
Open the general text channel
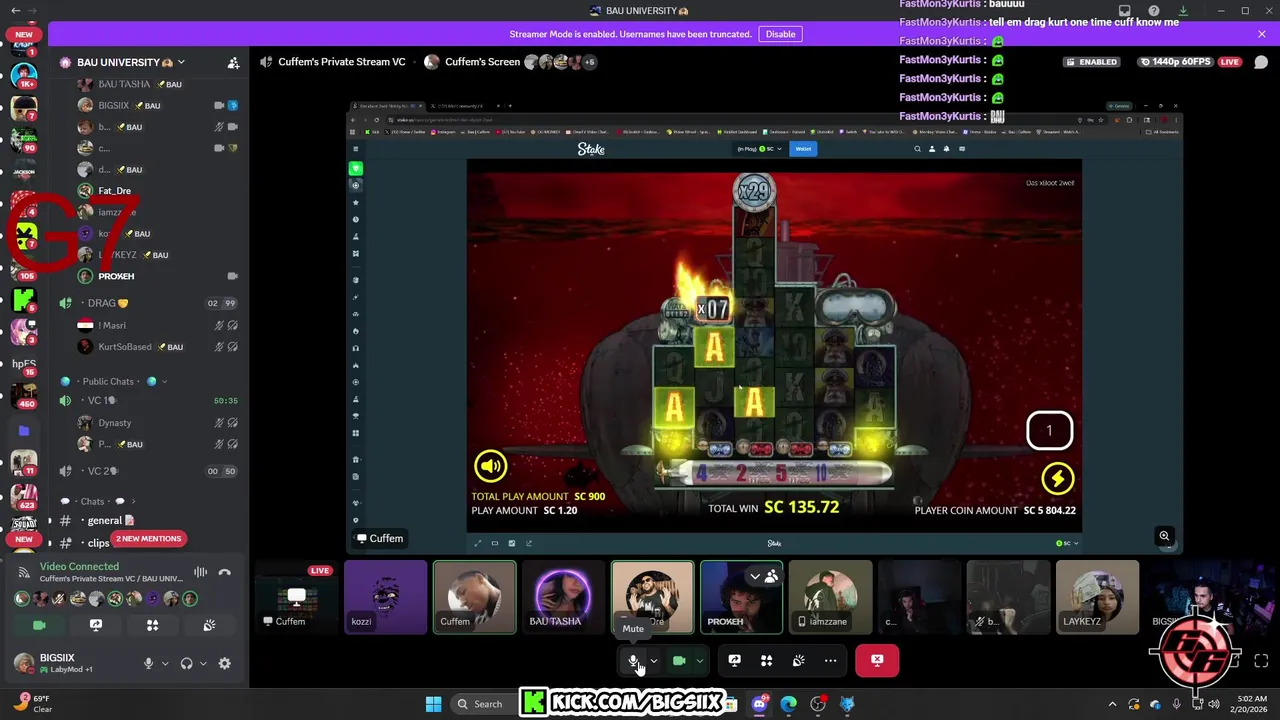pyautogui.click(x=148, y=520)
